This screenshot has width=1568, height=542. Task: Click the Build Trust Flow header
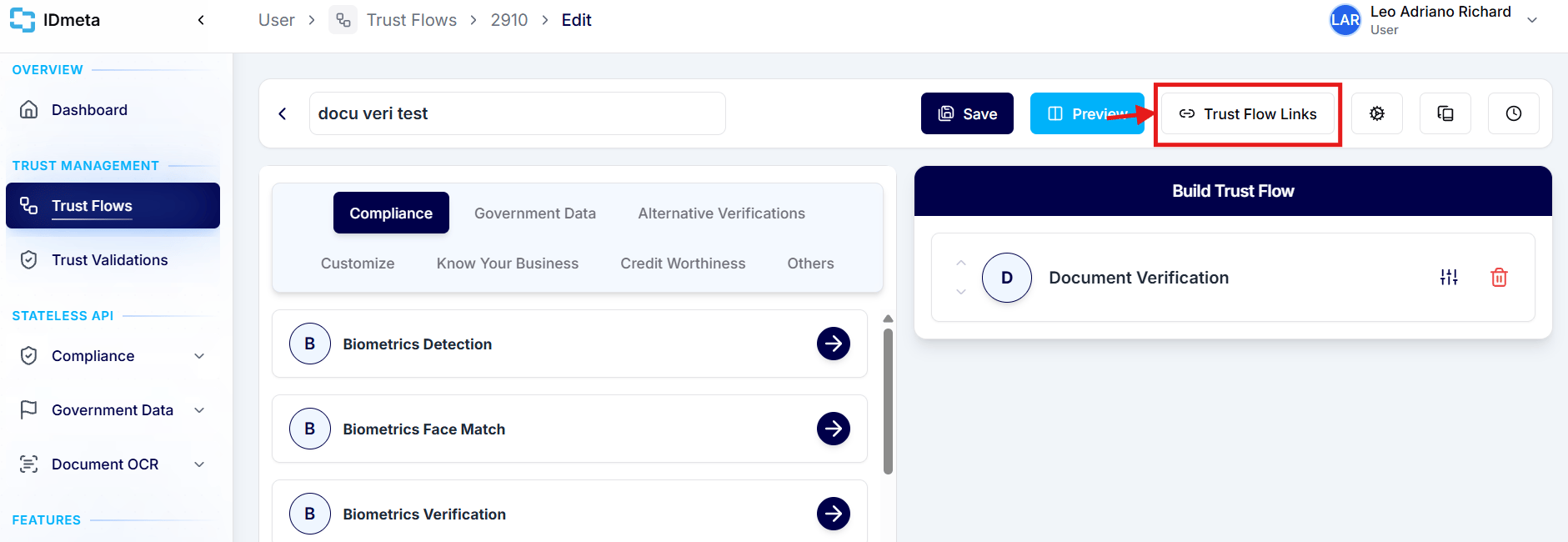[1233, 191]
